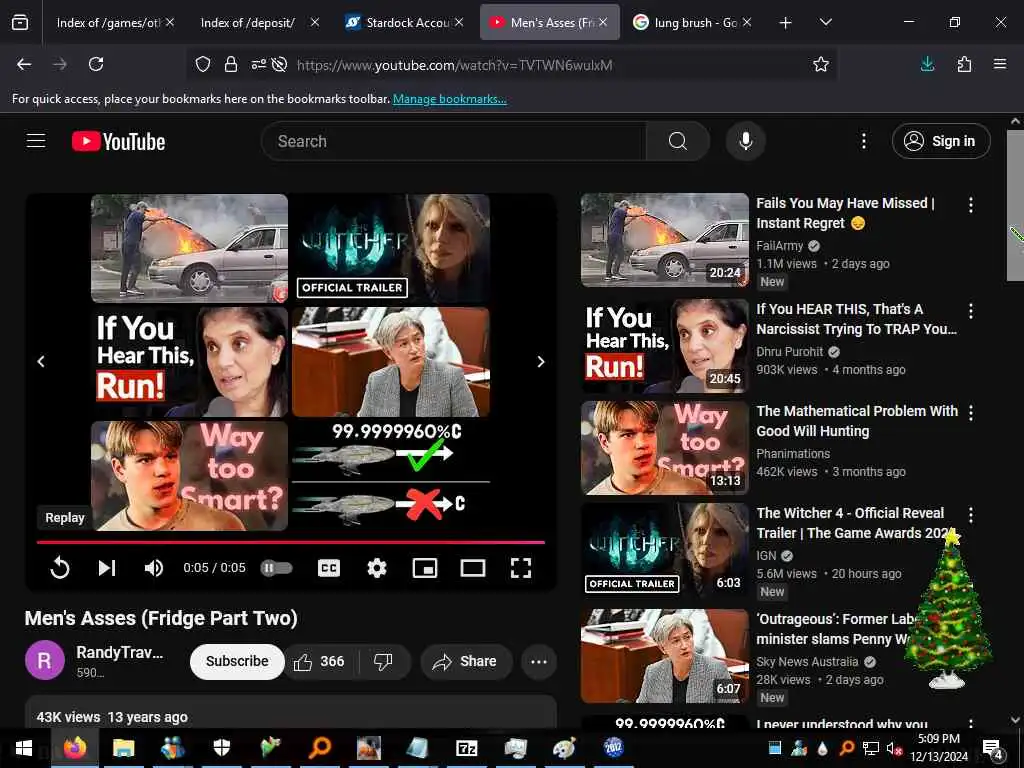Screen dimensions: 1024x768
Task: Open Fails You May Have Missed thumbnail
Action: coord(664,240)
